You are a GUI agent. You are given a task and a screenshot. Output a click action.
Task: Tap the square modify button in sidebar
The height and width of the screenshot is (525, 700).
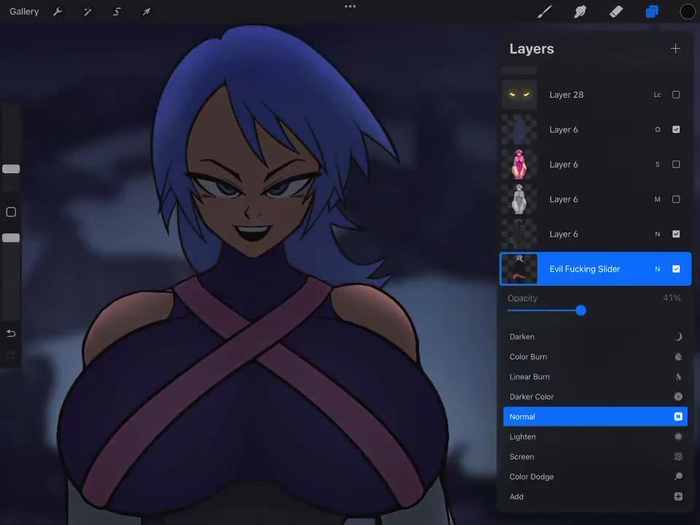(x=11, y=212)
